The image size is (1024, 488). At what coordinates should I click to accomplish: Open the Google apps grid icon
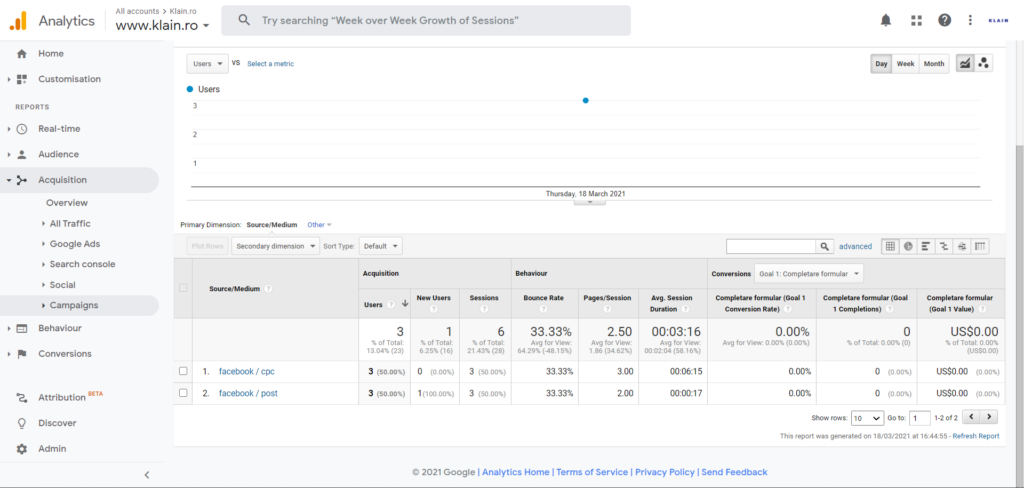tap(916, 20)
